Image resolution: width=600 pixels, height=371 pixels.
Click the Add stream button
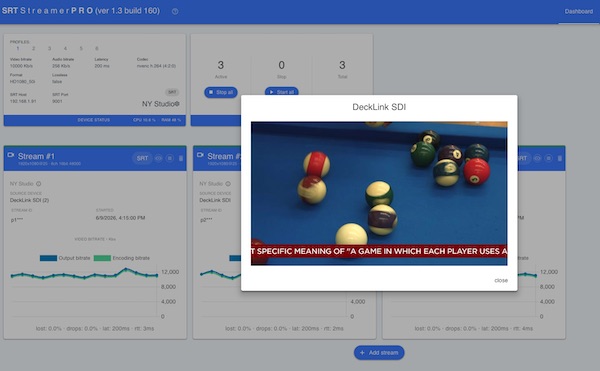coord(379,353)
